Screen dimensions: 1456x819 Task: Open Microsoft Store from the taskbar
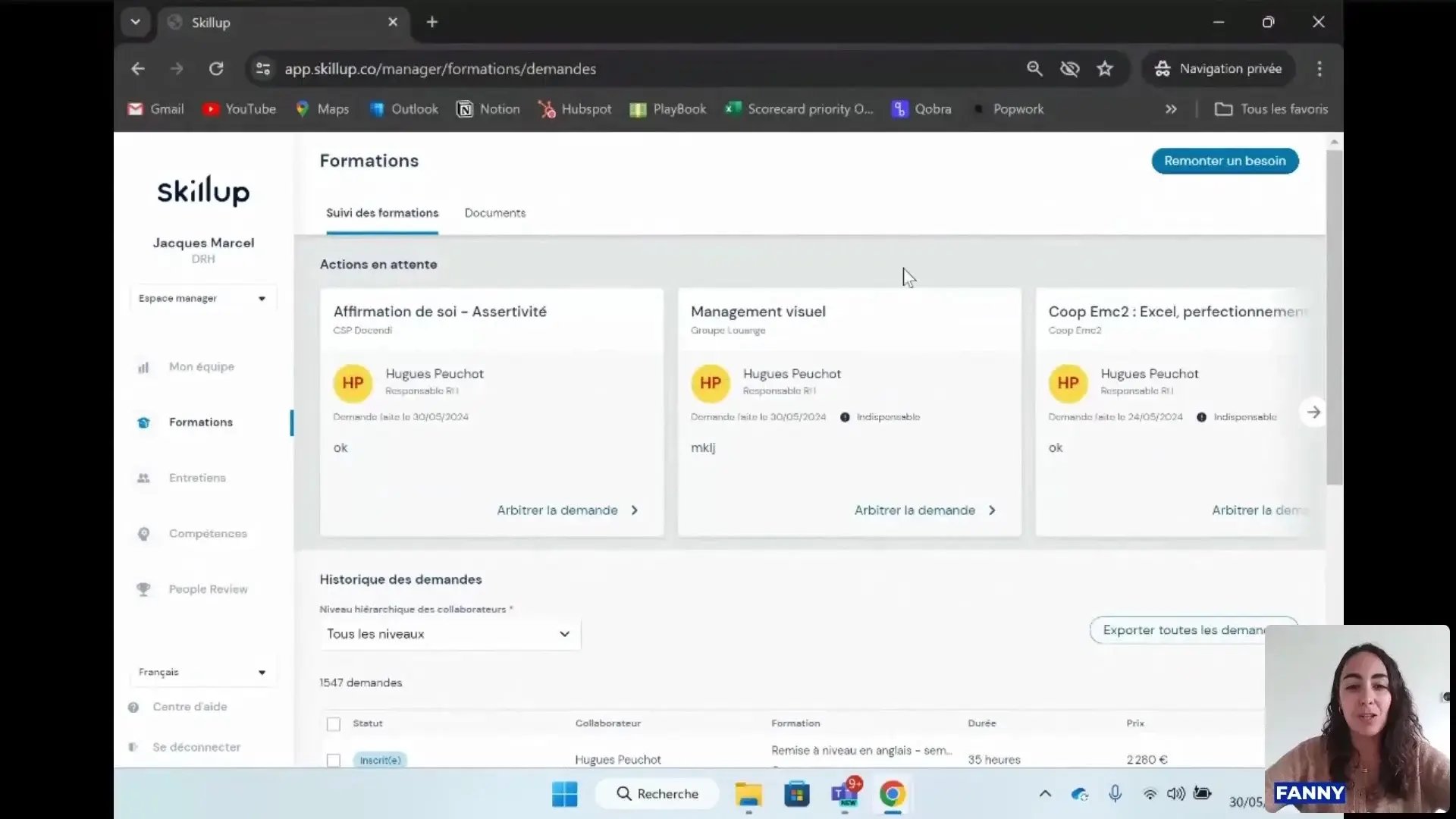point(797,794)
